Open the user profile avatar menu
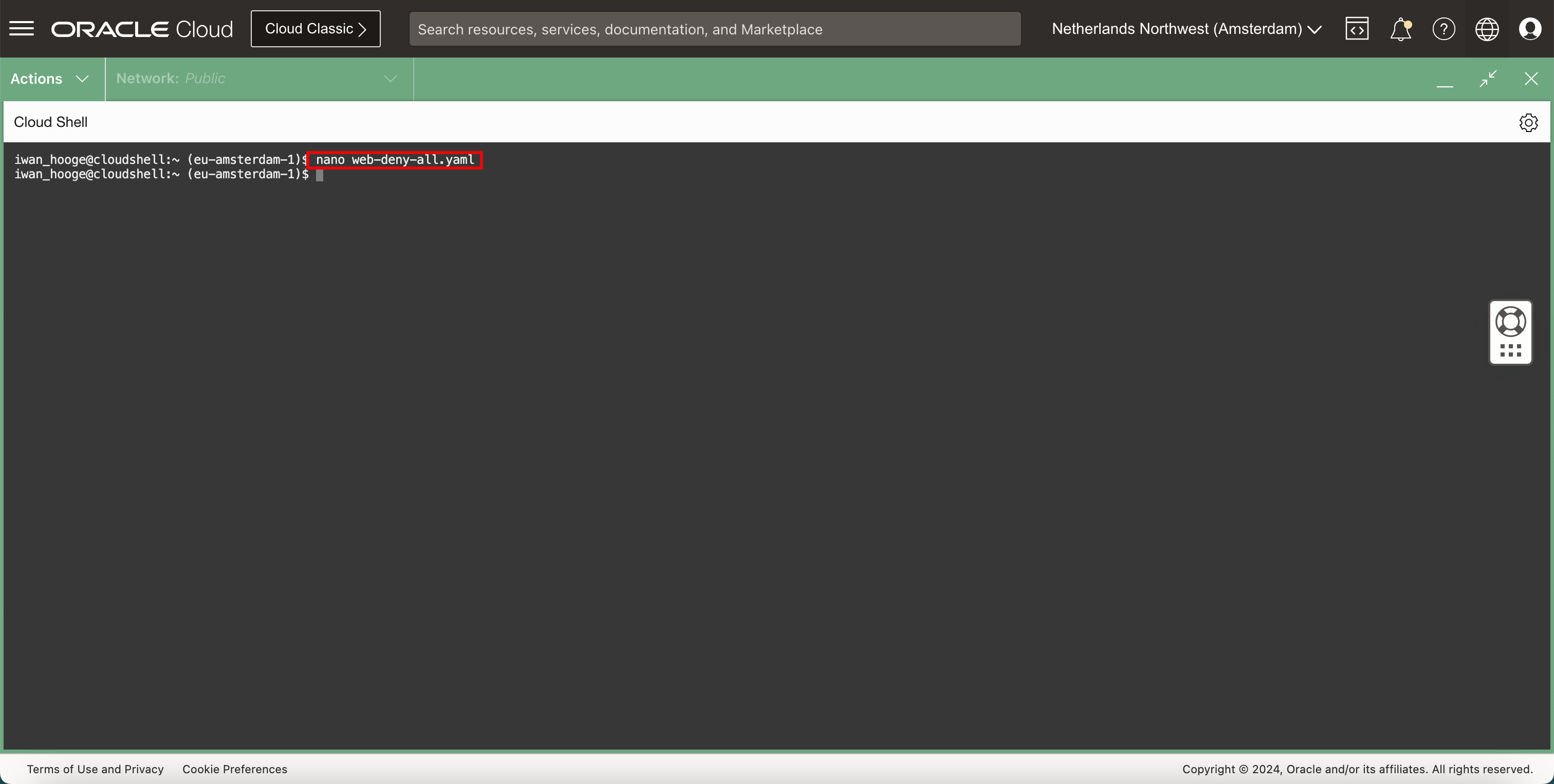The width and height of the screenshot is (1554, 784). [x=1530, y=29]
